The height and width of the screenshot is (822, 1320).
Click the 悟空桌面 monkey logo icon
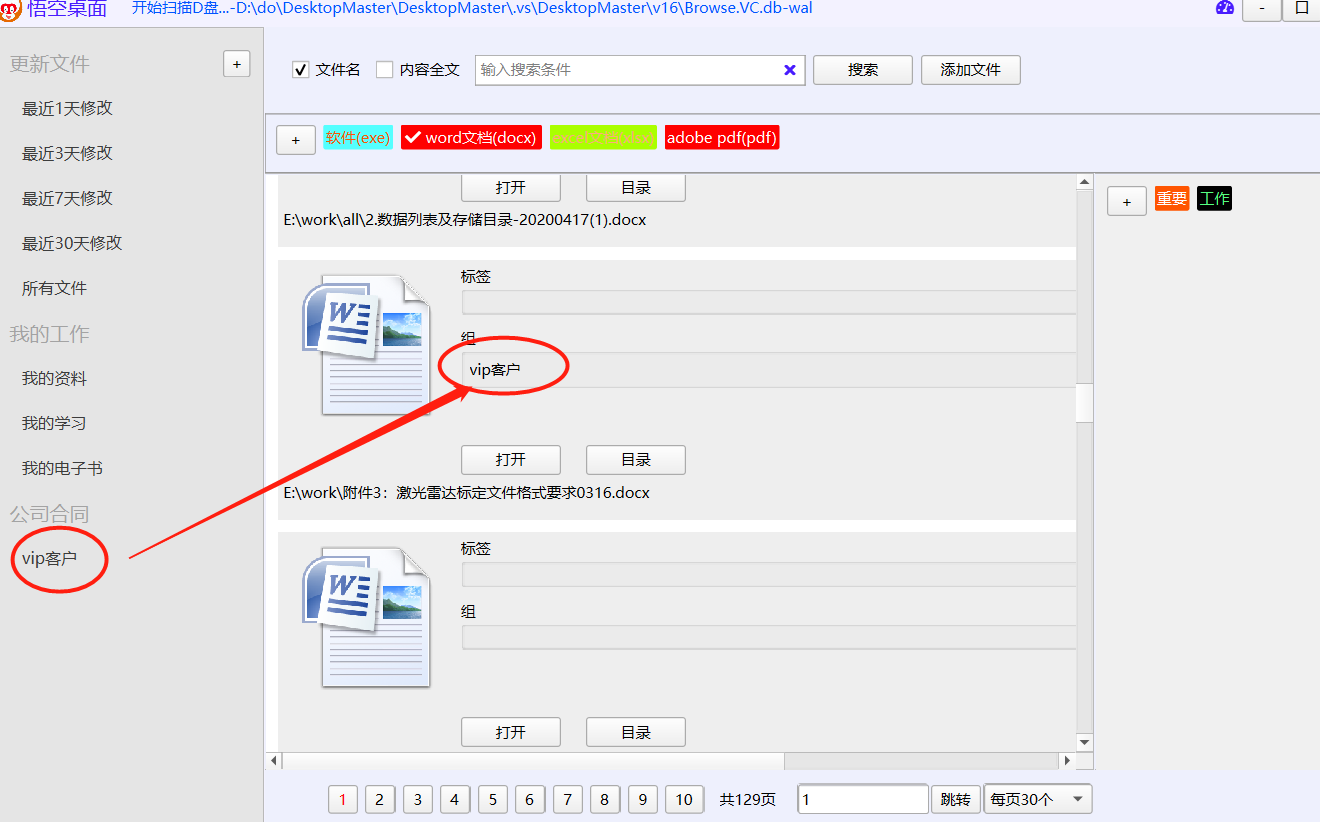point(10,9)
